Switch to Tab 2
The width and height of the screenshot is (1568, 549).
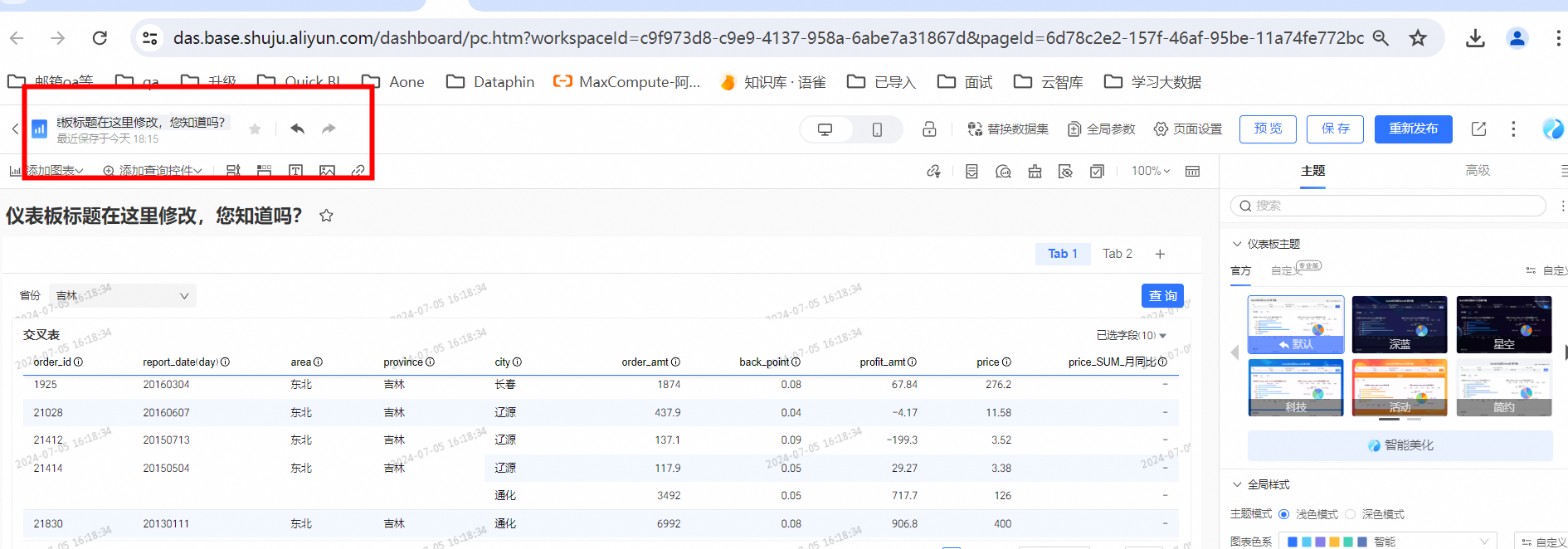pos(1117,254)
